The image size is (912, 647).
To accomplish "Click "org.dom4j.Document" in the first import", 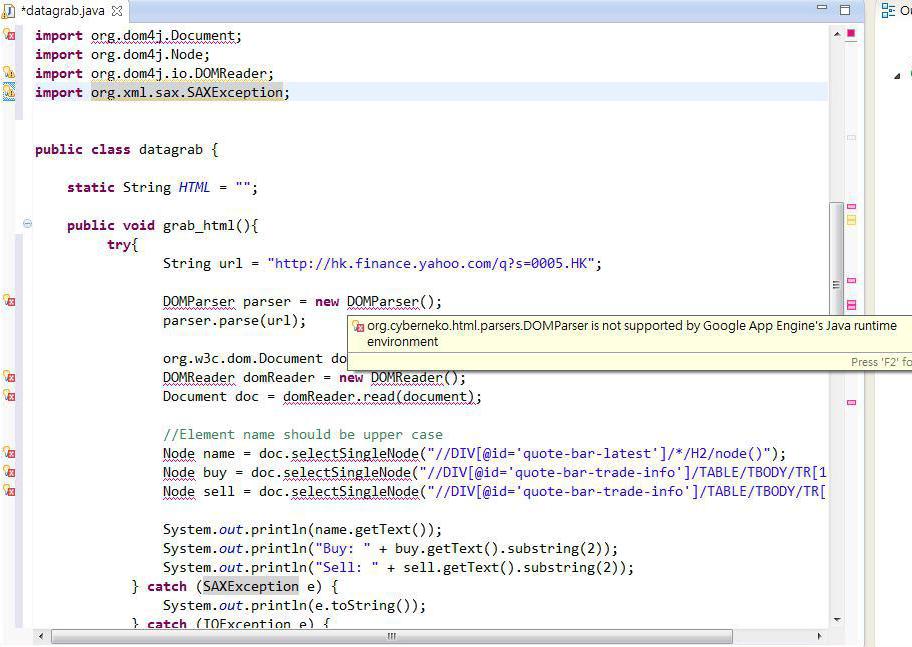I will click(x=163, y=35).
